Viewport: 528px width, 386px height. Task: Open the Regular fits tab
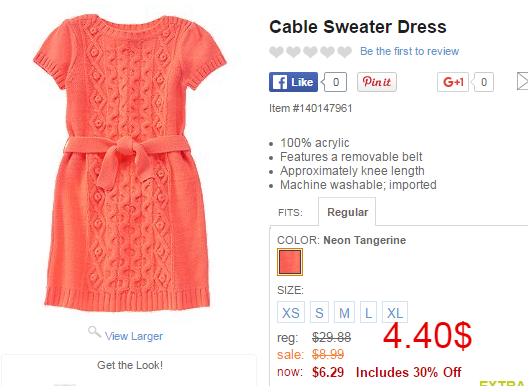[x=347, y=212]
